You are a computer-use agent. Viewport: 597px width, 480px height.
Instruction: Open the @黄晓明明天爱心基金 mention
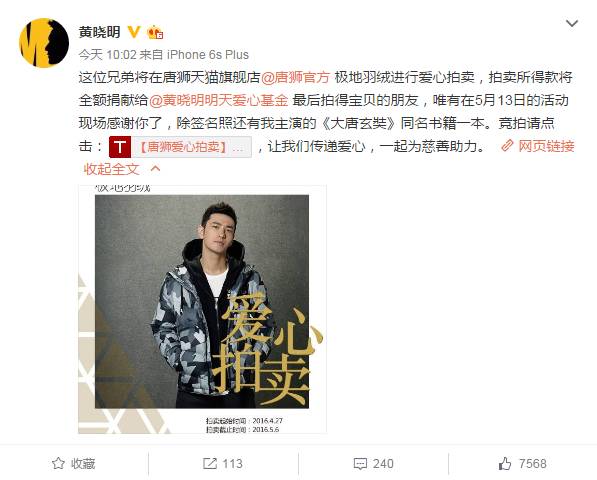point(219,100)
